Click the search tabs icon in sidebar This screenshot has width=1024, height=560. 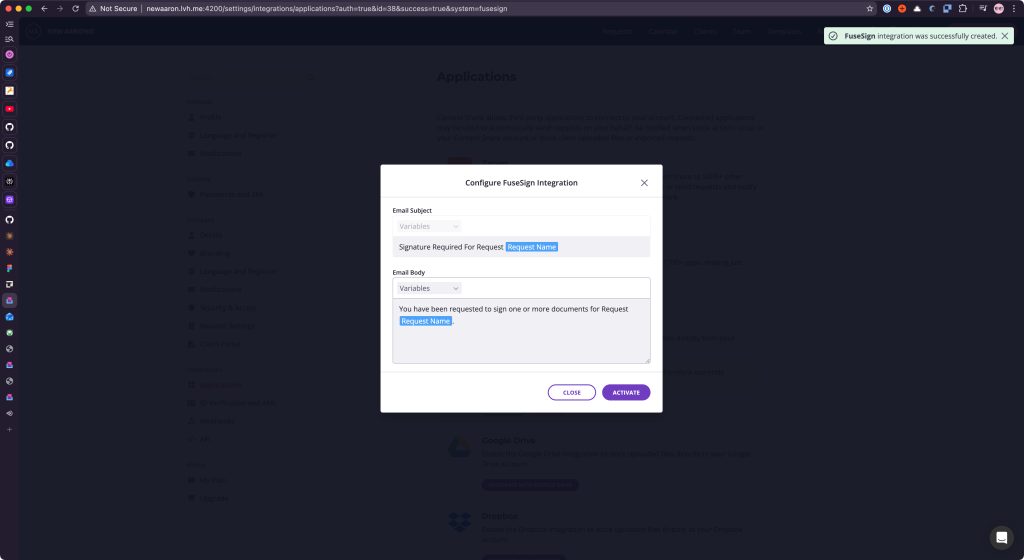coord(9,39)
